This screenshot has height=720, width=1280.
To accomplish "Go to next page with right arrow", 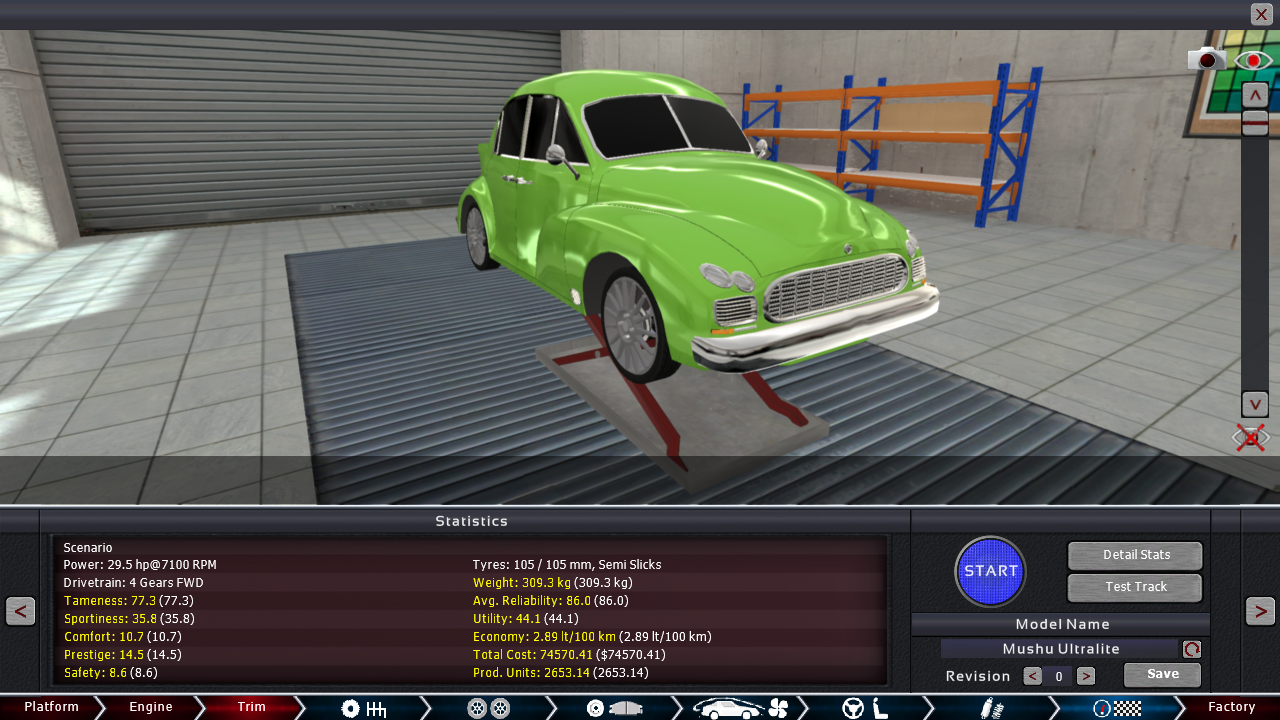I will pos(1260,610).
